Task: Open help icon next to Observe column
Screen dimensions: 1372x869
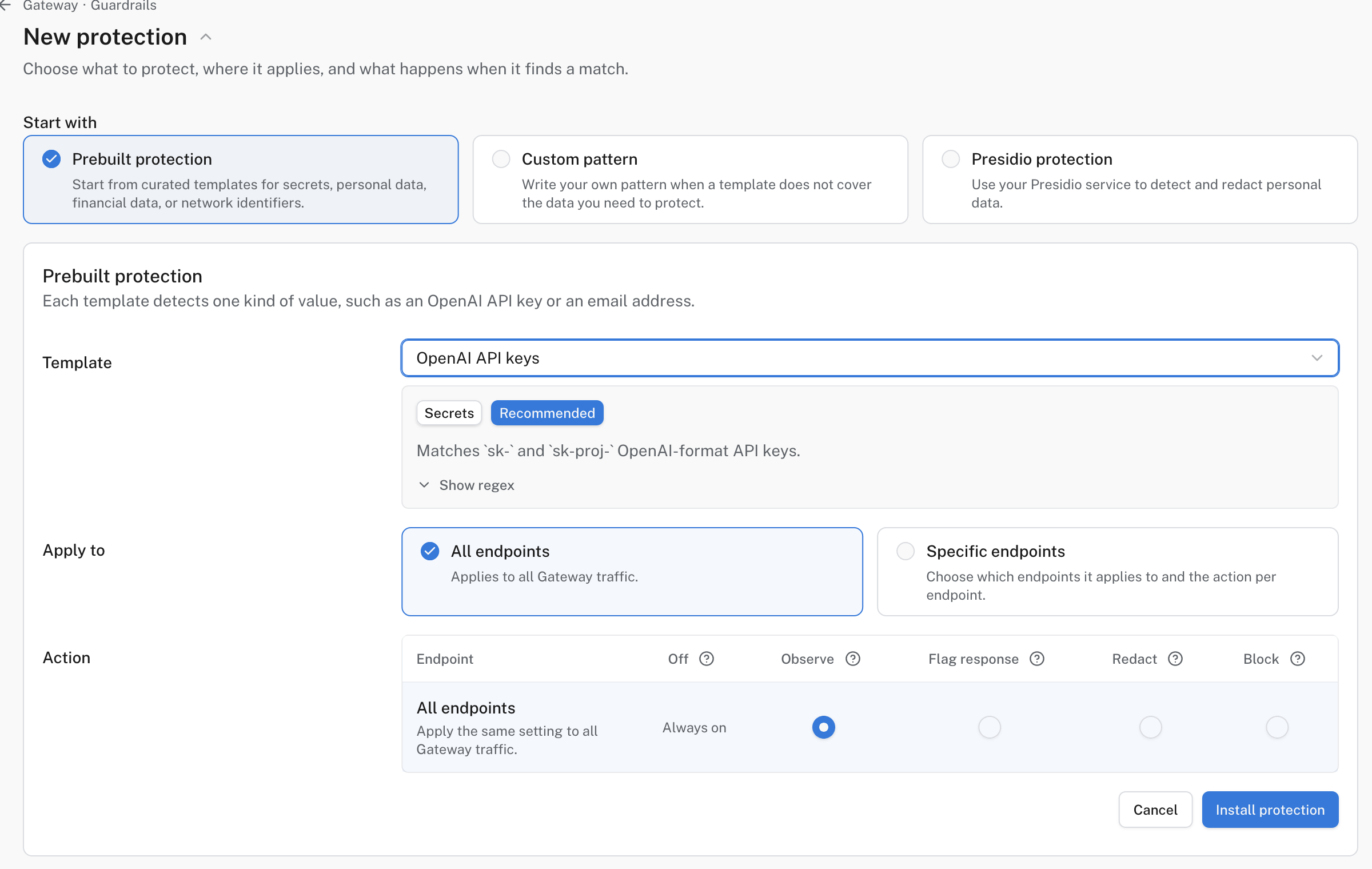Action: (853, 659)
